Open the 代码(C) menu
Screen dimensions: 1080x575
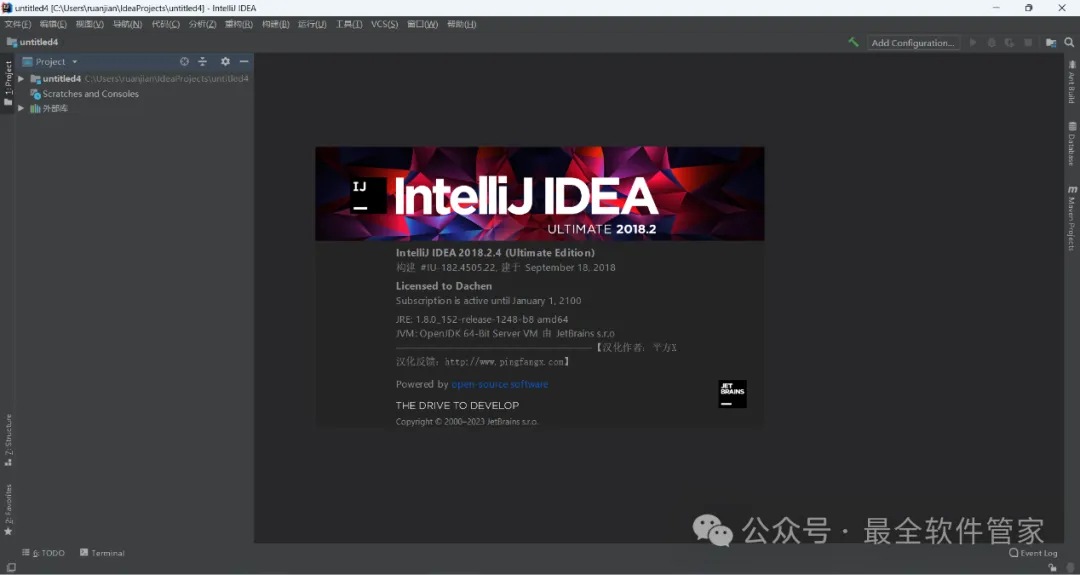point(165,24)
